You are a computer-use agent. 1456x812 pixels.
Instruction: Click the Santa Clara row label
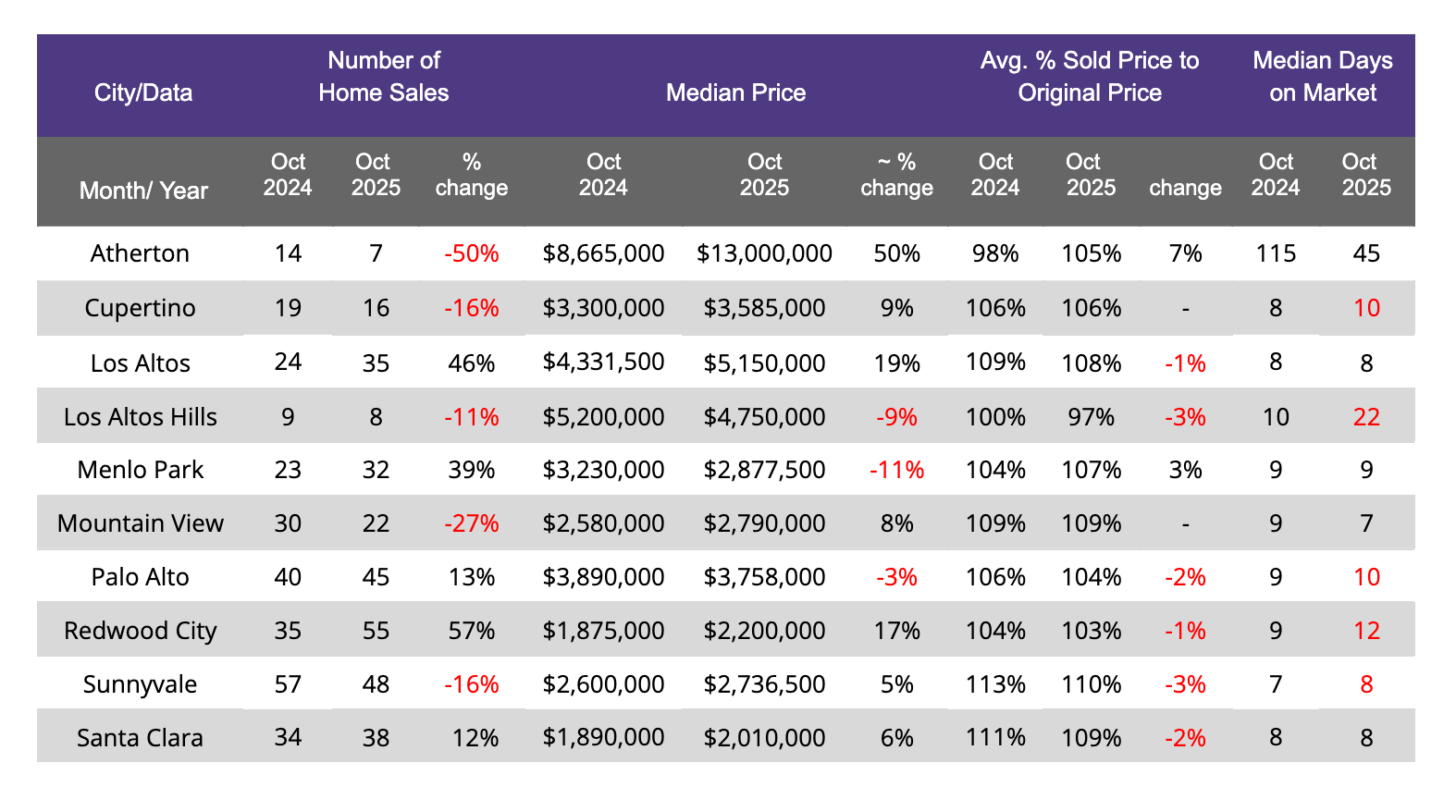click(140, 738)
